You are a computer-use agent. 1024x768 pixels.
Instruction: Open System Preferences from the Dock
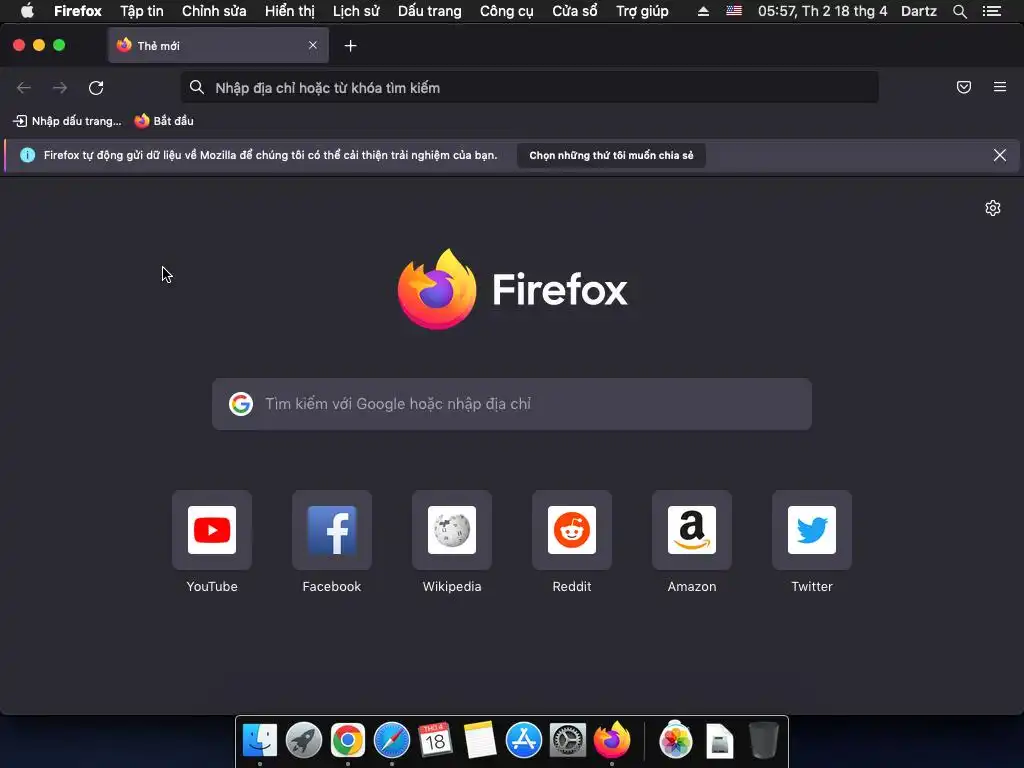click(568, 741)
